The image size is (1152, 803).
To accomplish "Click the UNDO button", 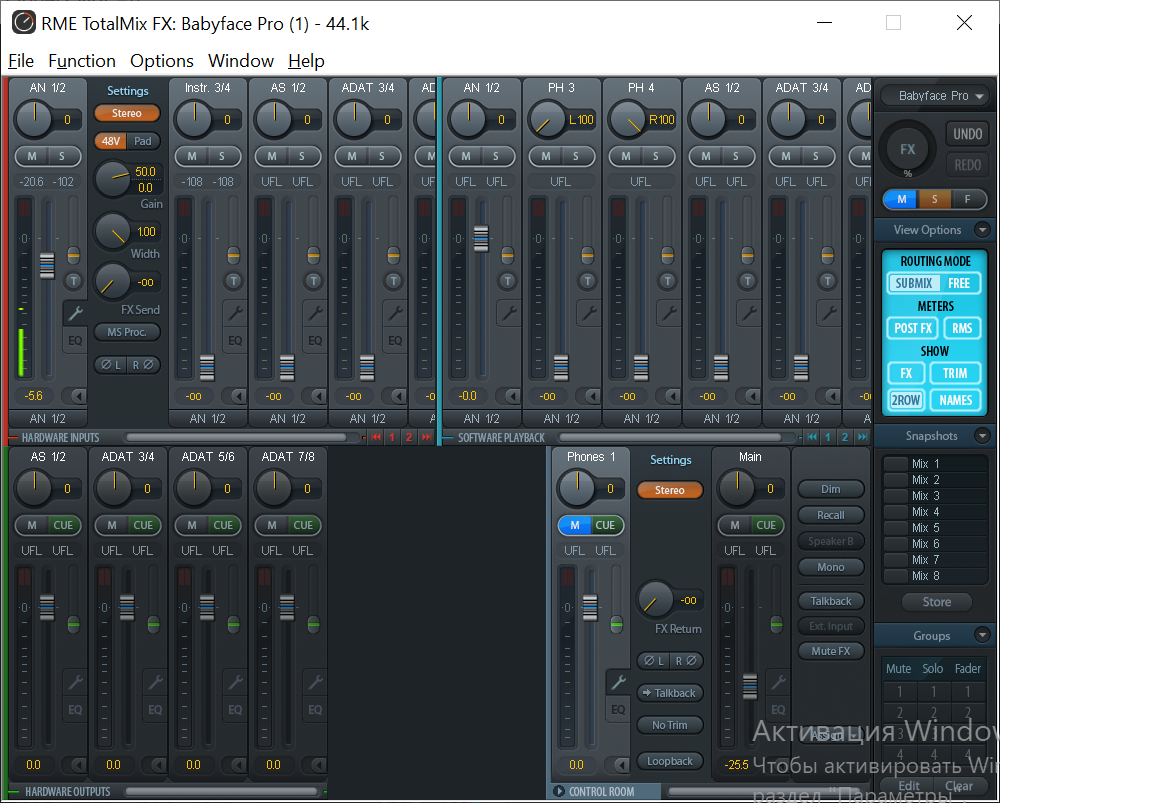I will pos(967,134).
